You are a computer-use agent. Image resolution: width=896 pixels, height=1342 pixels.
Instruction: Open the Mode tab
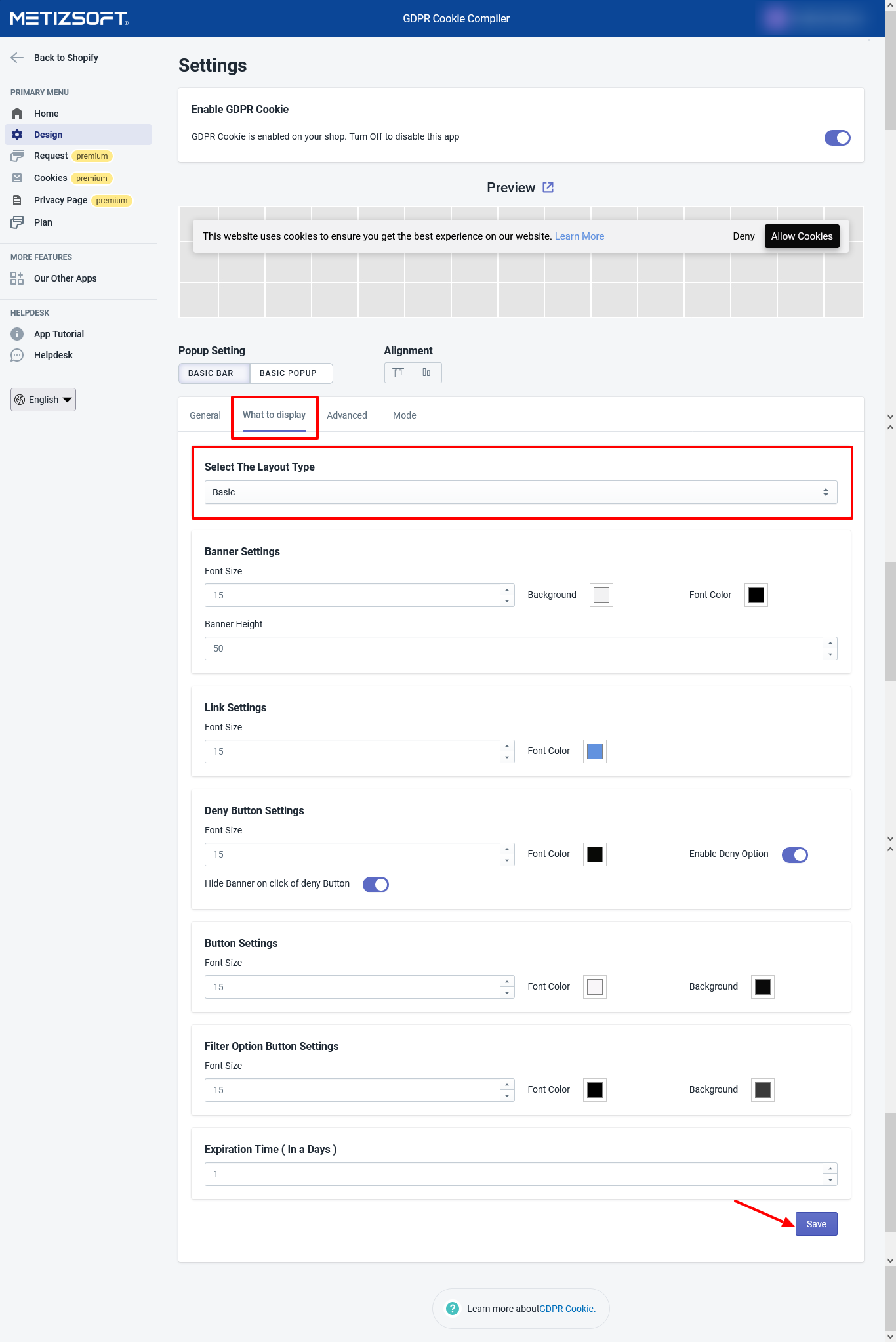(405, 415)
